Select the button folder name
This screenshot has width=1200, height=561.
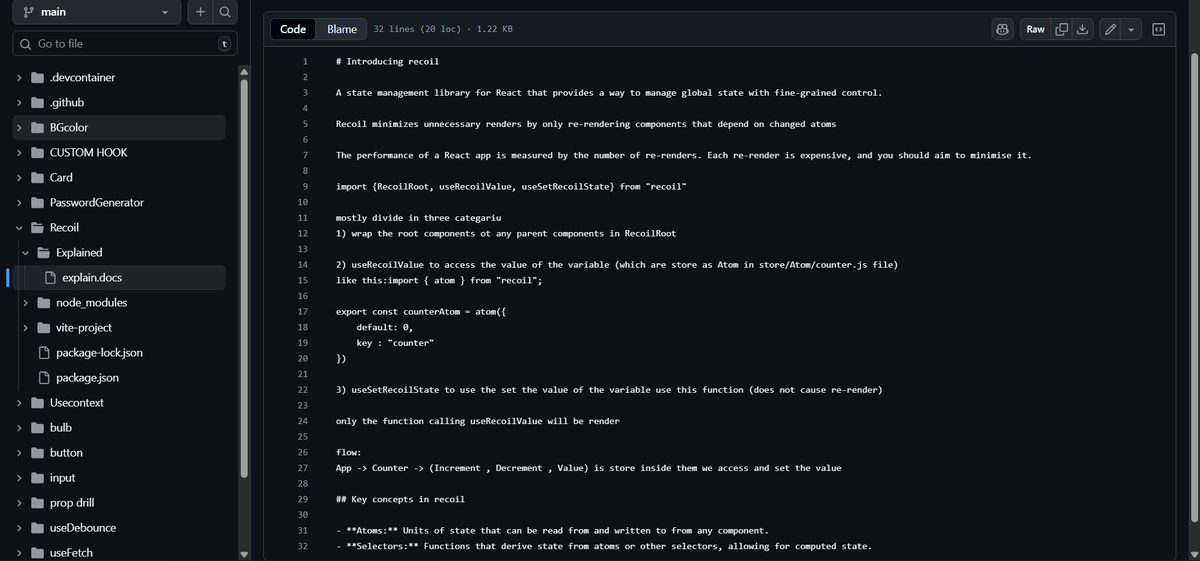point(66,453)
